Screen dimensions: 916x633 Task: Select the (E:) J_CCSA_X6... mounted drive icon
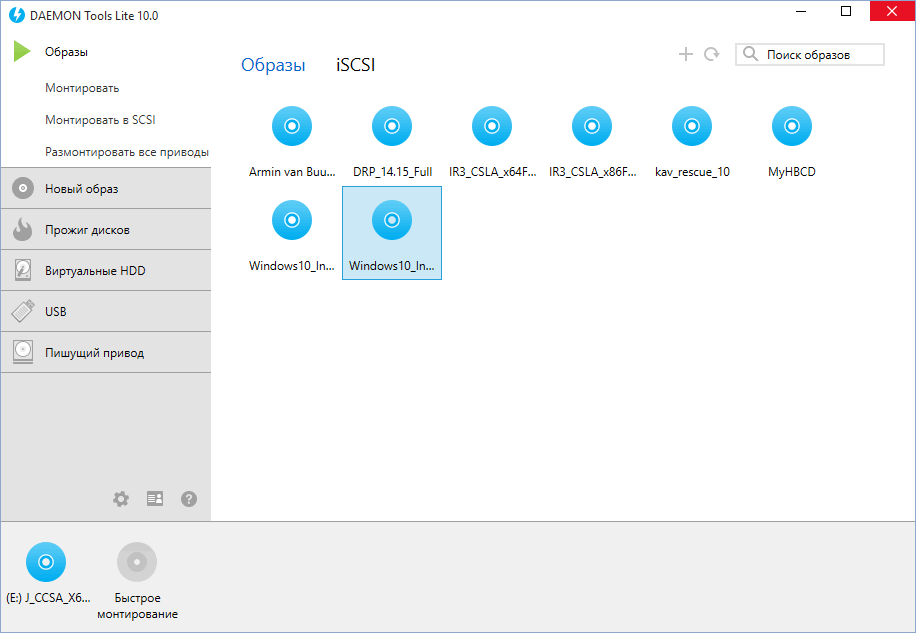coord(46,562)
